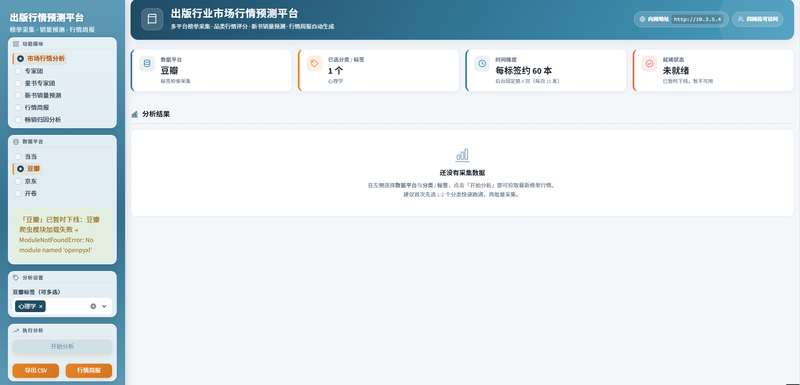Screen dimensions: 800x385
Task: Click the 执行分析 trend icon
Action: pyautogui.click(x=16, y=331)
